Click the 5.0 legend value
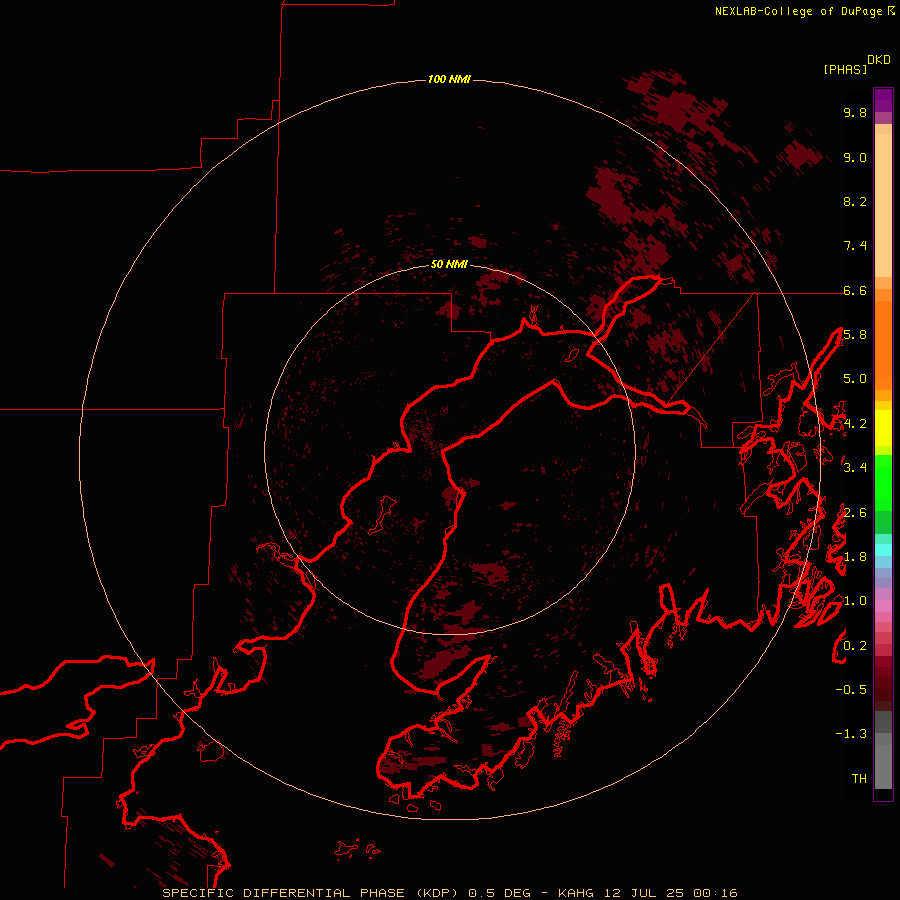The image size is (900, 900). [x=855, y=379]
